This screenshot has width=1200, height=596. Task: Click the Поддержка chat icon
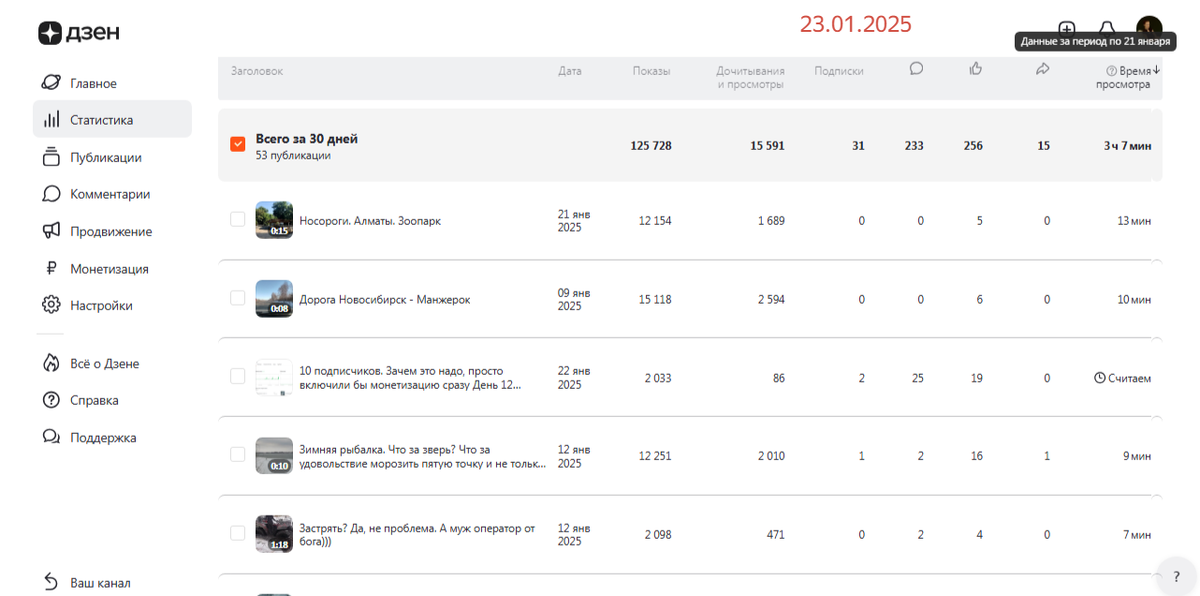pos(51,437)
